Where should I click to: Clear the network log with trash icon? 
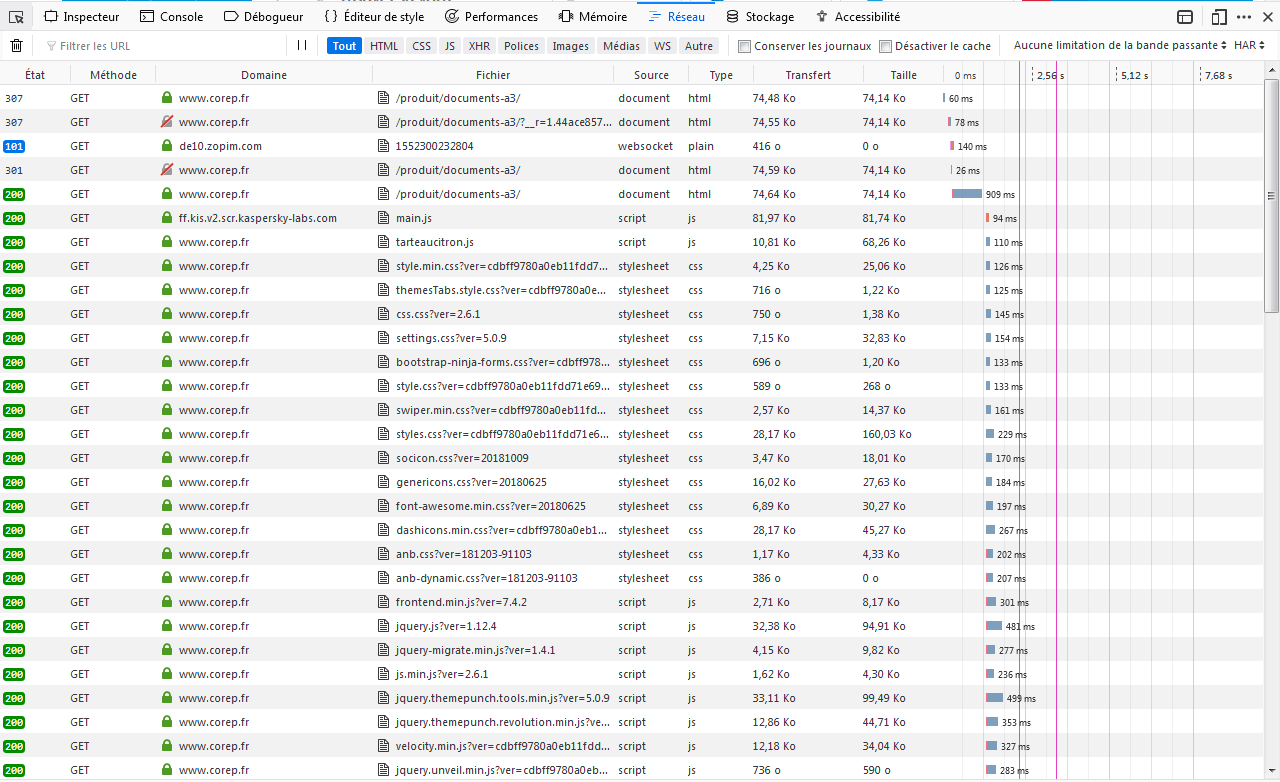(16, 46)
